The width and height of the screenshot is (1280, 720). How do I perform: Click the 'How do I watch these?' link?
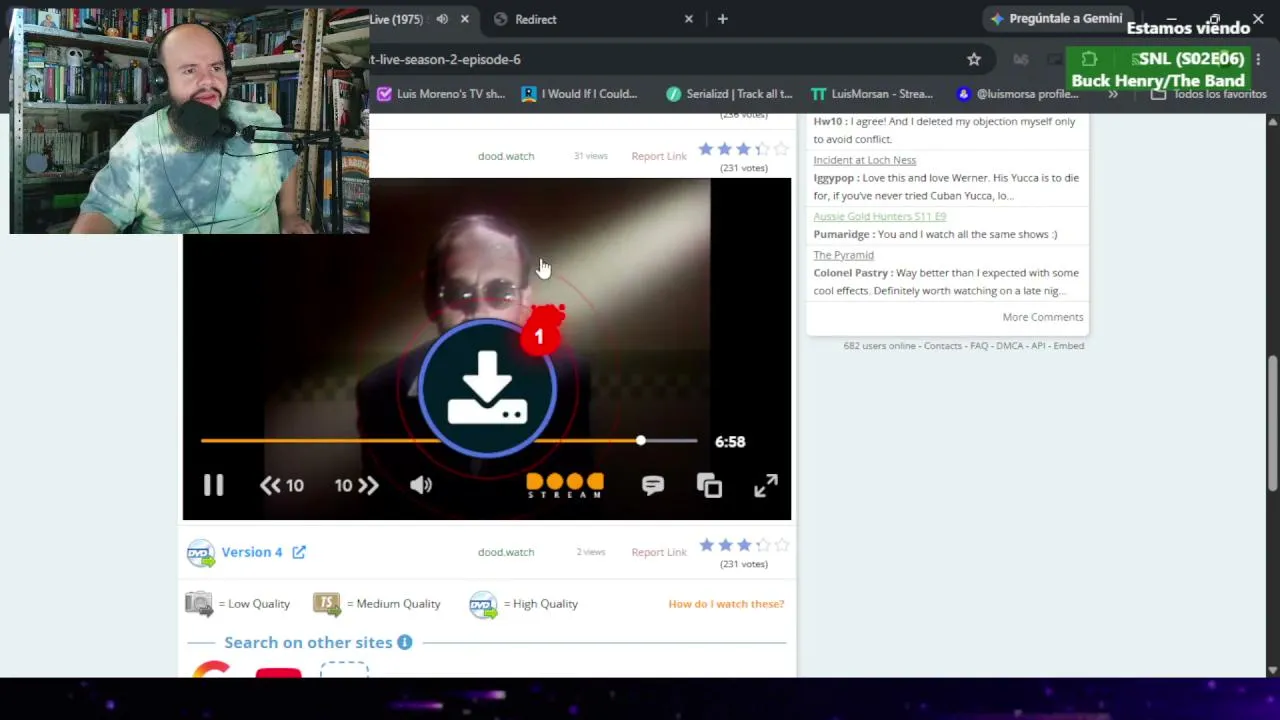click(726, 604)
